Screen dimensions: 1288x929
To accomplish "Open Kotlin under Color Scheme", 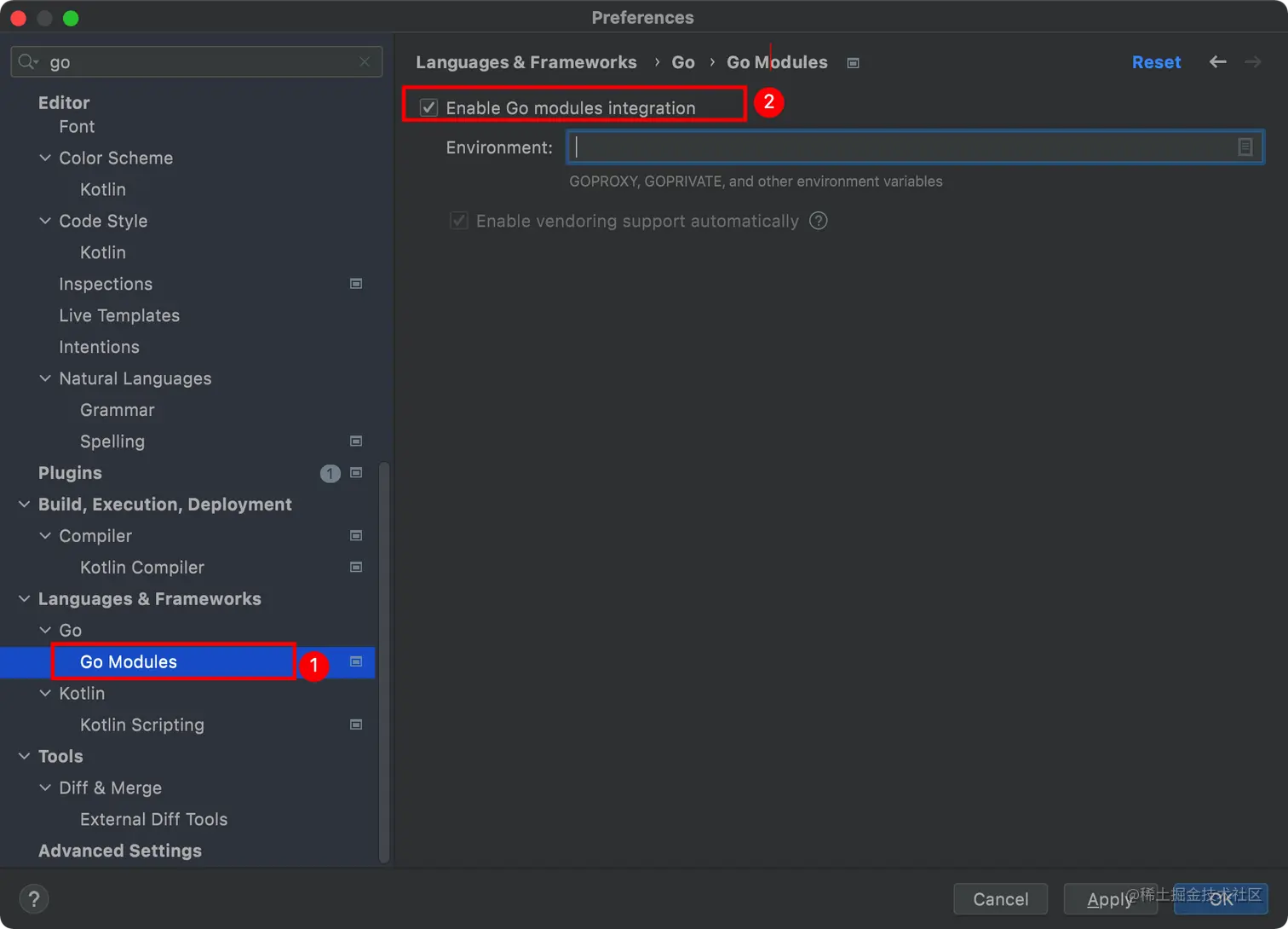I will click(103, 189).
